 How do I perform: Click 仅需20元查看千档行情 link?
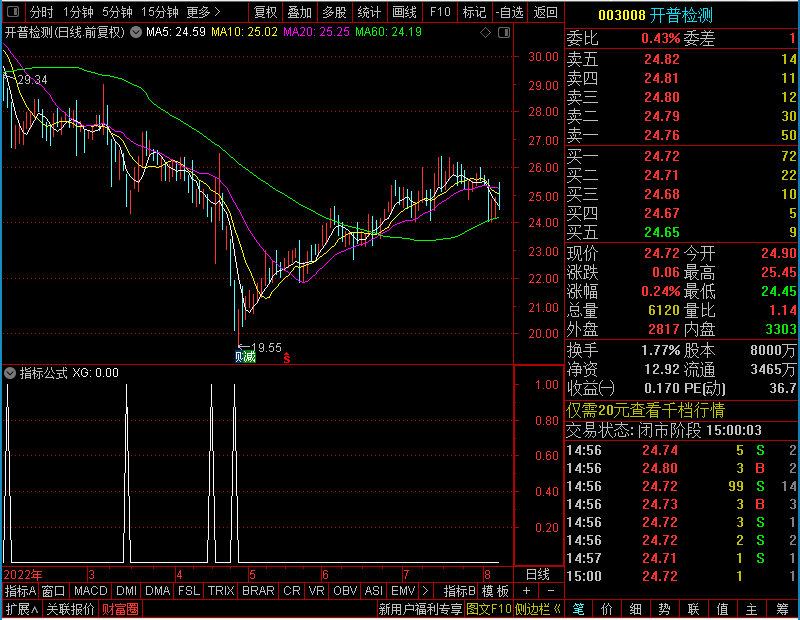(x=645, y=410)
